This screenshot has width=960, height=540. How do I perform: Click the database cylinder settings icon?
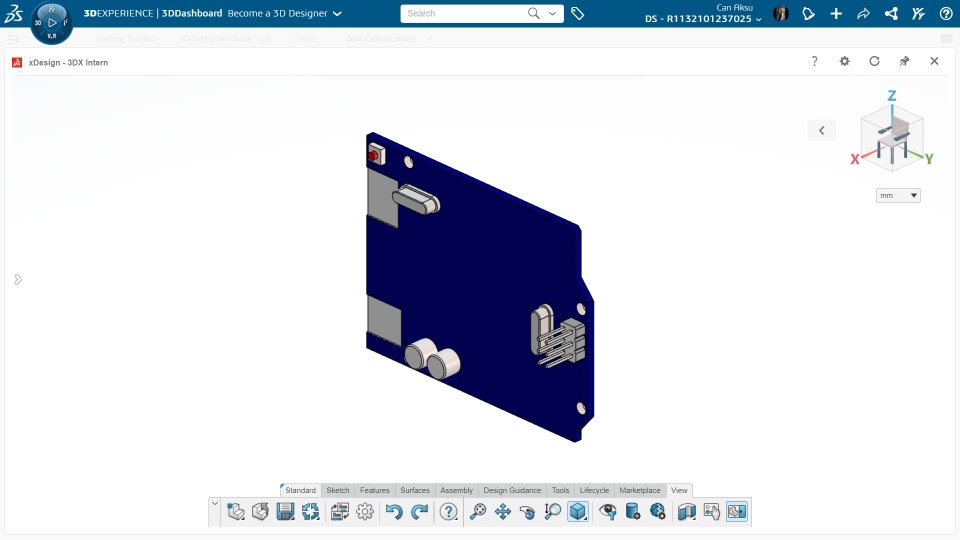tap(632, 511)
